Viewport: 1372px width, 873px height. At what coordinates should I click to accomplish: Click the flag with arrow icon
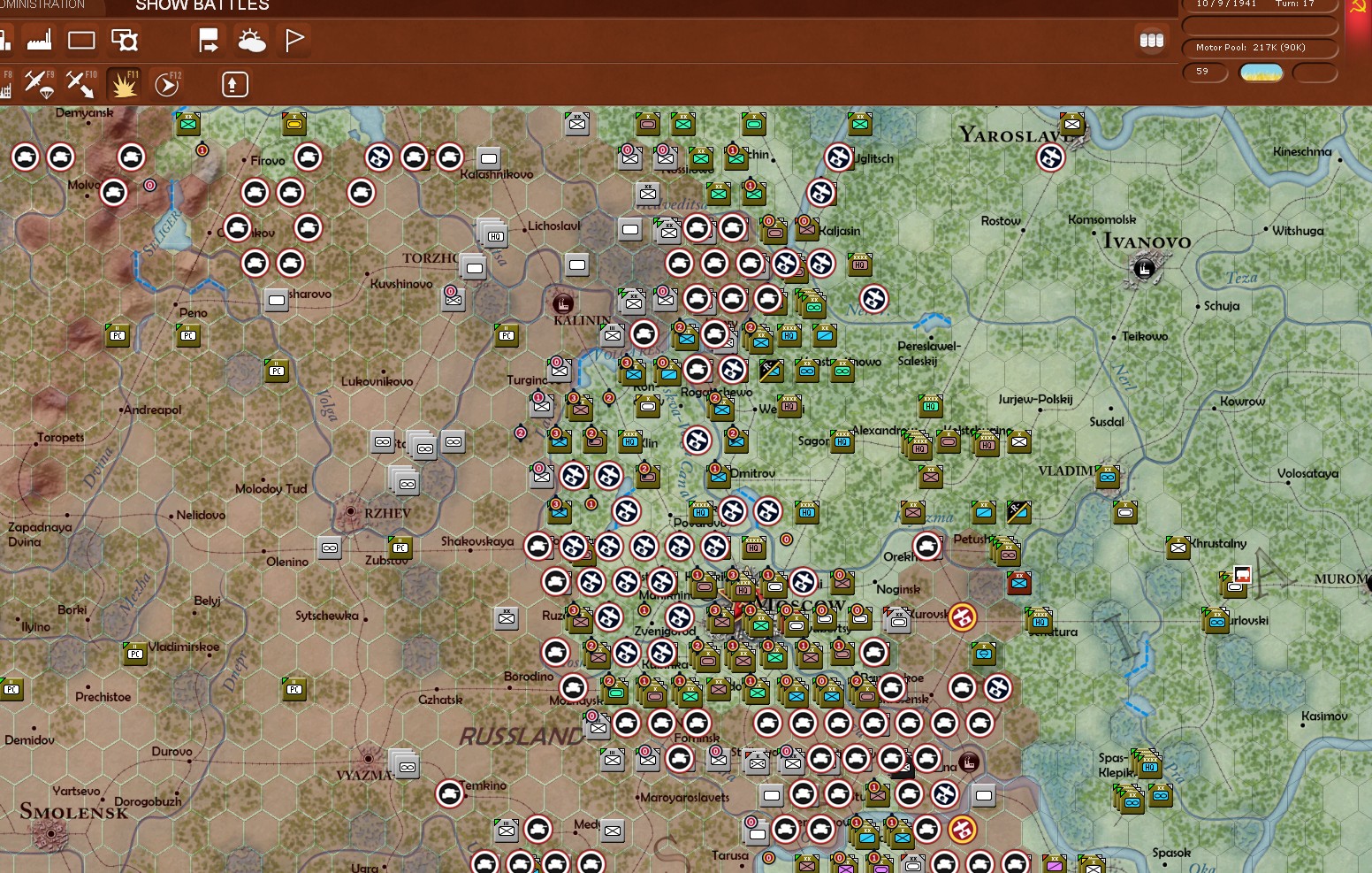209,40
